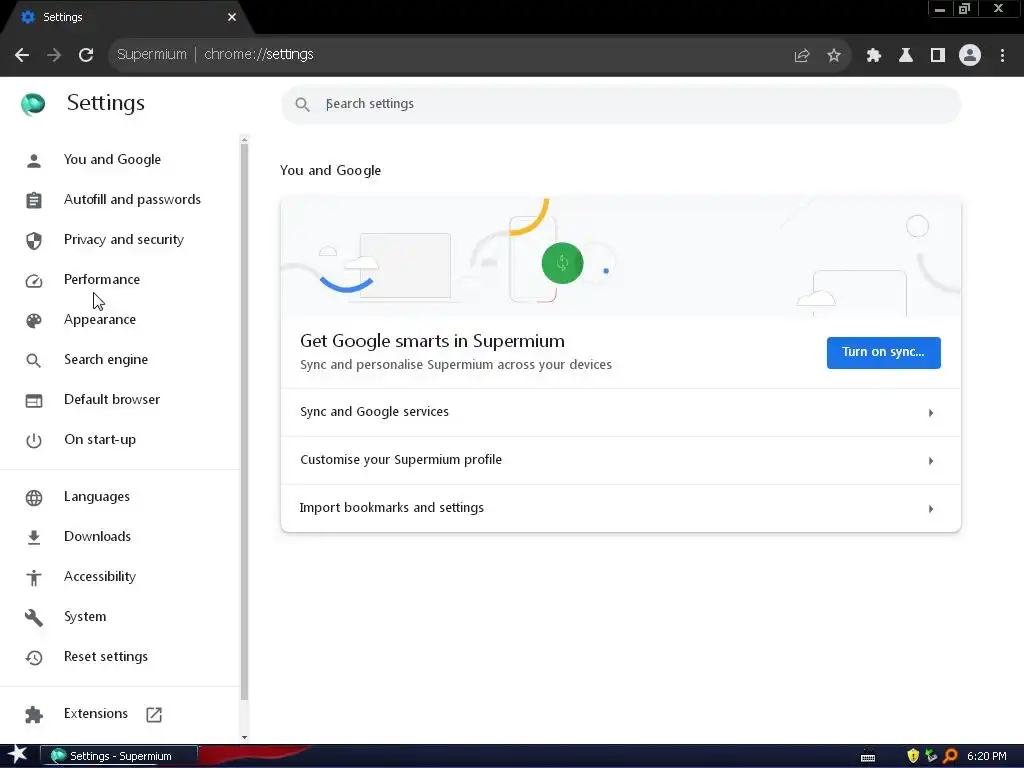Click the sidebar scroll up arrow

(244, 139)
